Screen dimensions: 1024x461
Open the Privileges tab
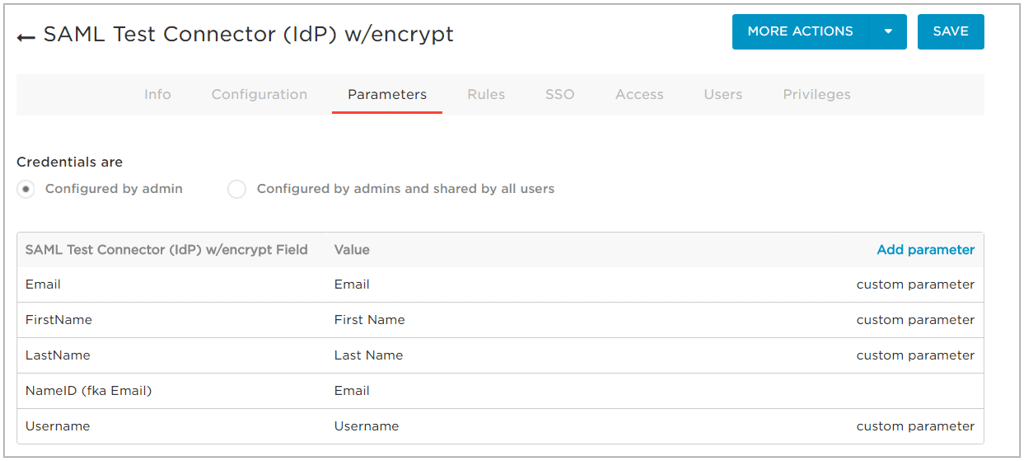[x=816, y=95]
